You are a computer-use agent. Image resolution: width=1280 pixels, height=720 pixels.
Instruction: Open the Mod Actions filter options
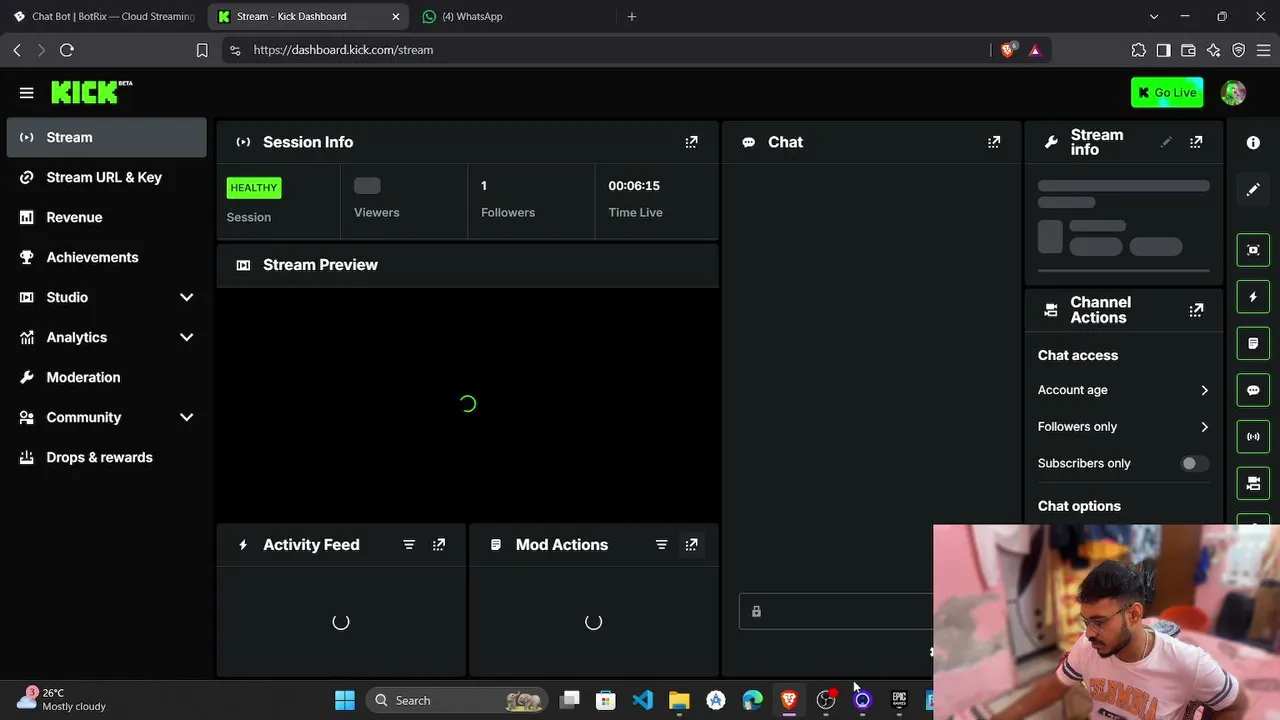(661, 545)
